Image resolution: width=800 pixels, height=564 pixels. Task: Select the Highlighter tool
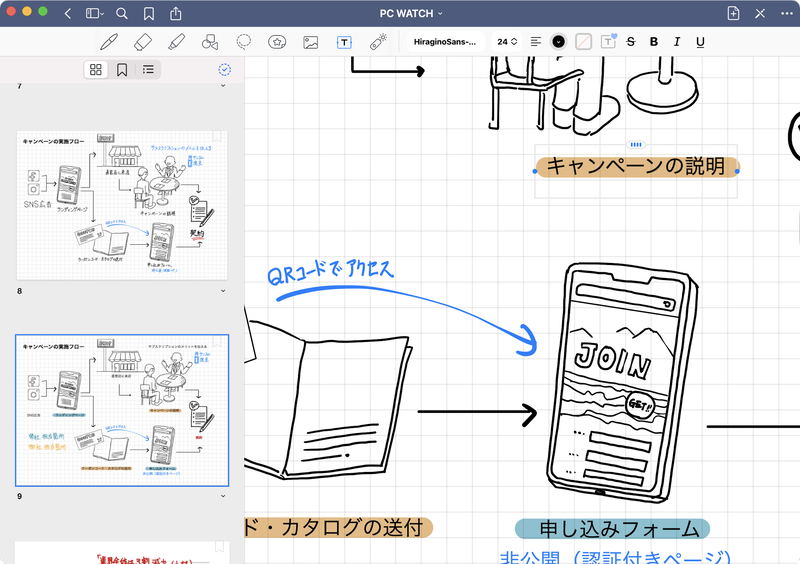click(x=177, y=42)
